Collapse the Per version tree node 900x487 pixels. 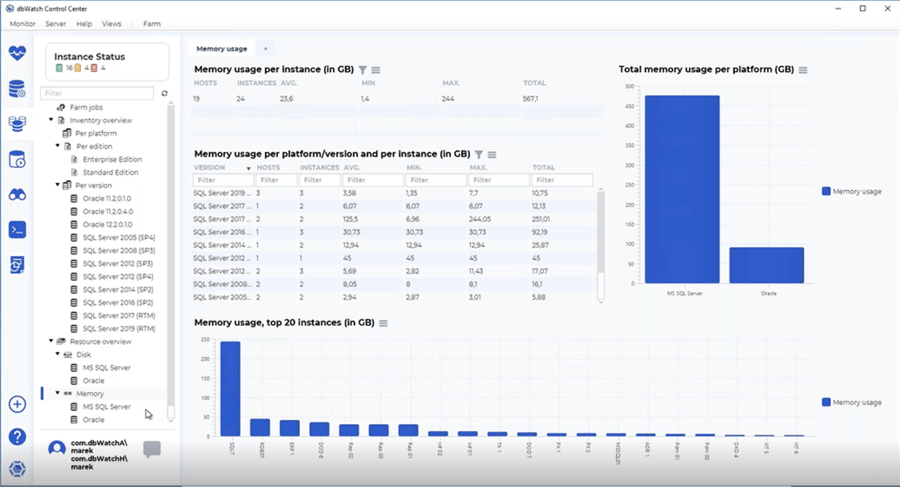pyautogui.click(x=57, y=185)
